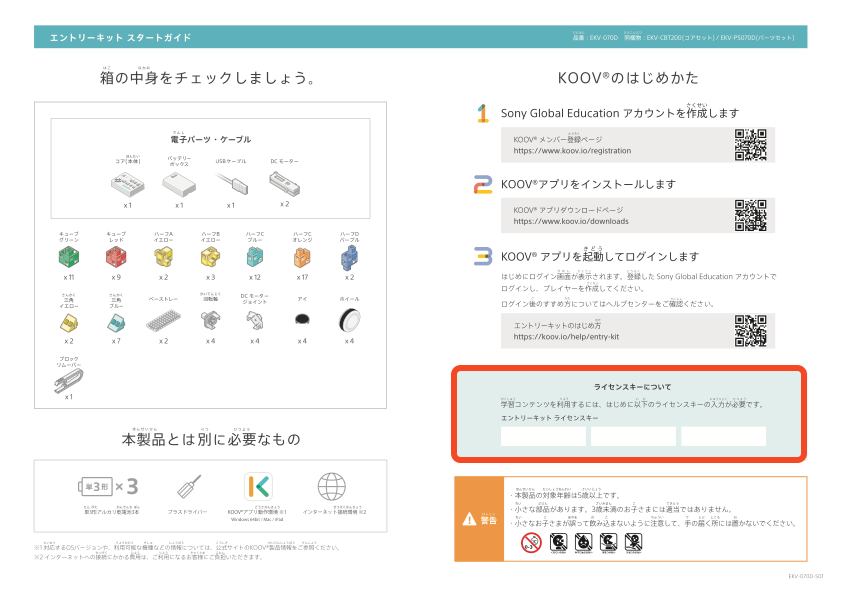Viewport: 841px width, 595px height.
Task: Click the 'ライセンスキーについて' title
Action: tap(632, 387)
